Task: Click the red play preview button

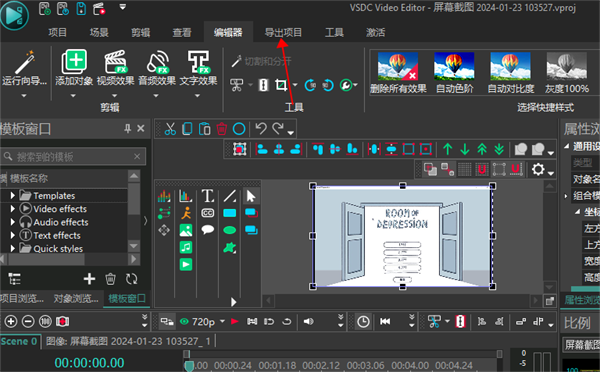Action: click(235, 321)
